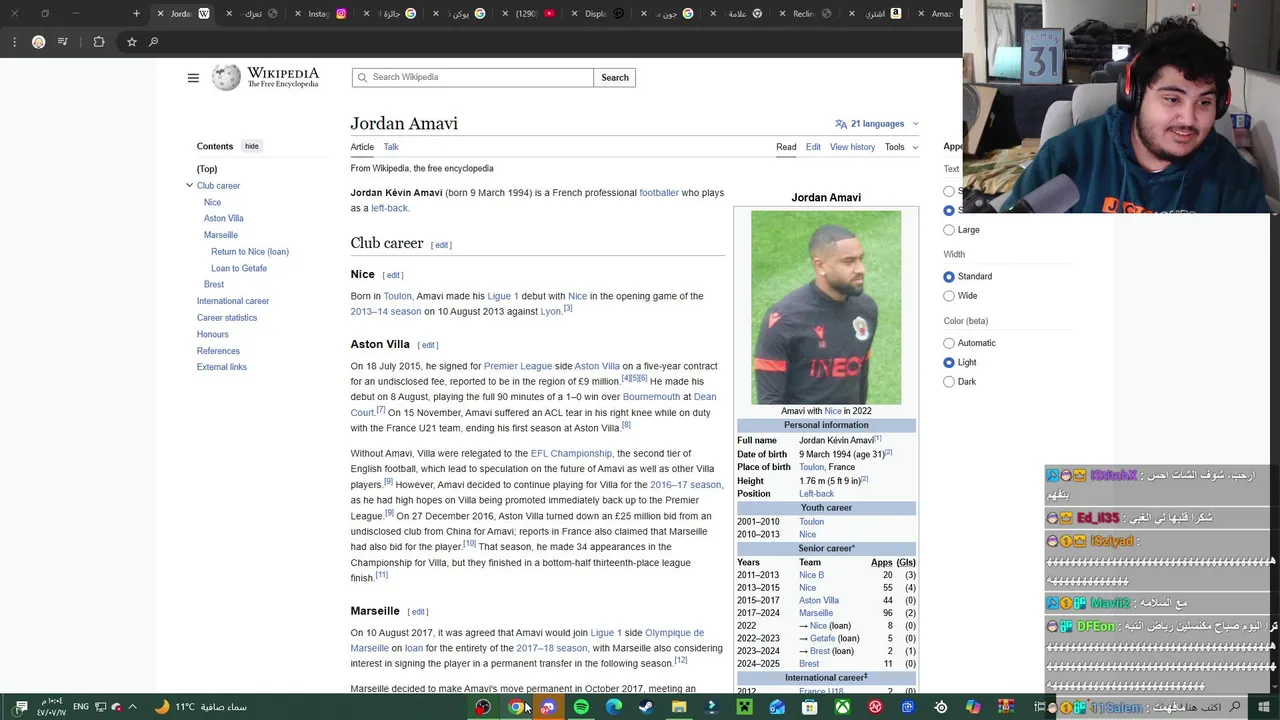Open Microsoft Edge from the taskbar
This screenshot has width=1280, height=720.
tap(614, 707)
